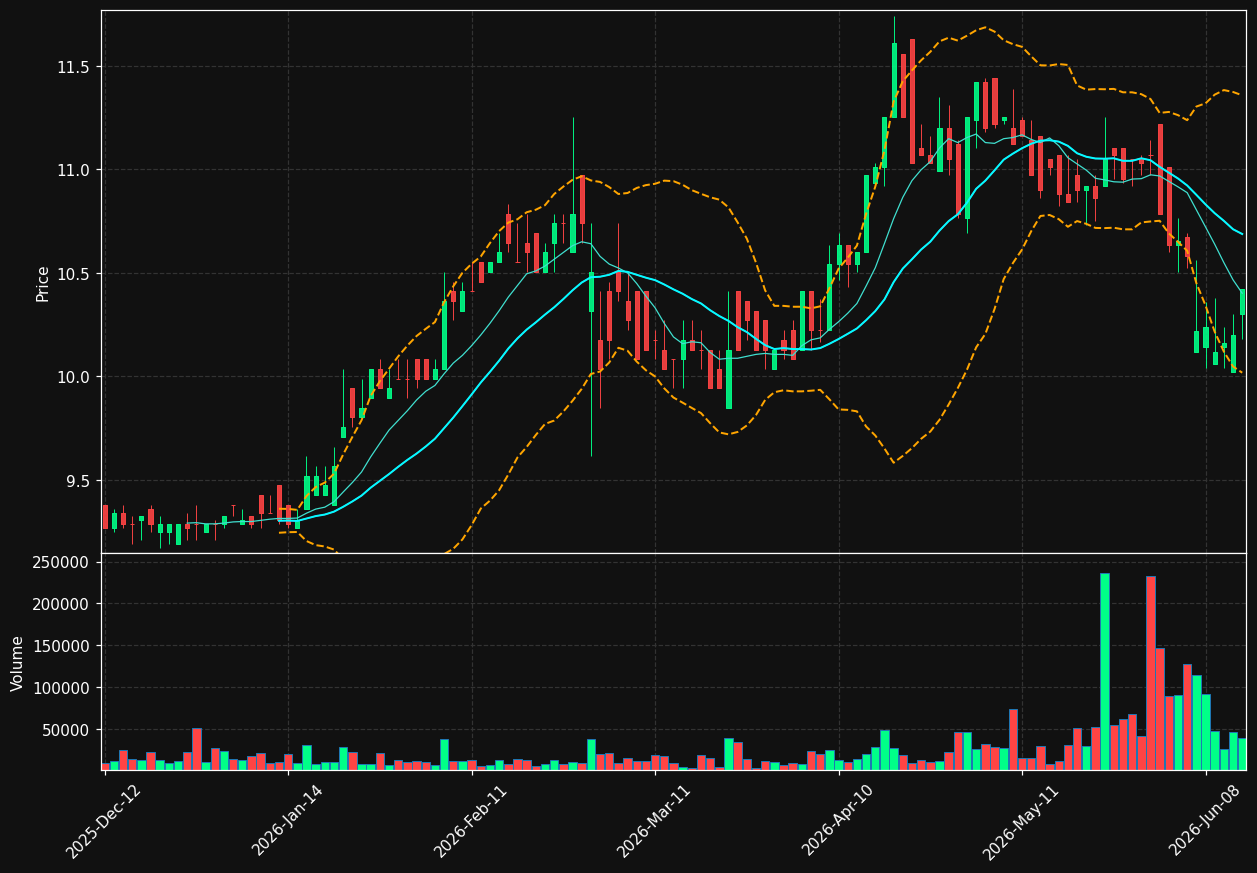Click the 250000 volume axis value
1257x873 pixels.
(x=61, y=562)
